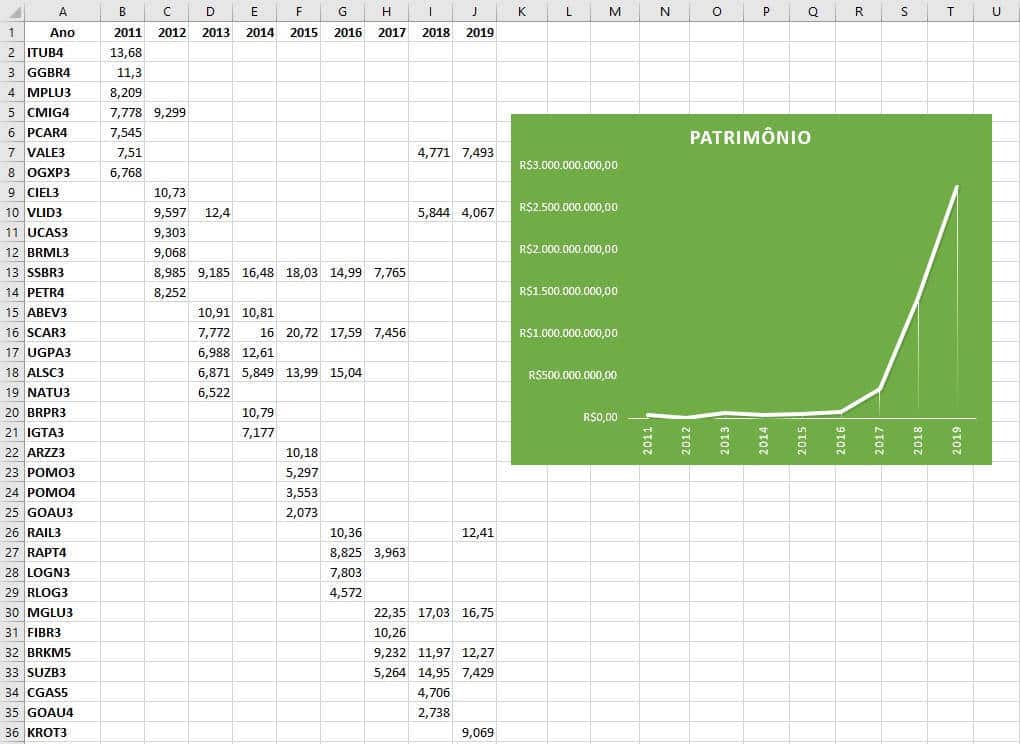Select the CMIG4 ticker cell
1020x744 pixels.
[62, 113]
